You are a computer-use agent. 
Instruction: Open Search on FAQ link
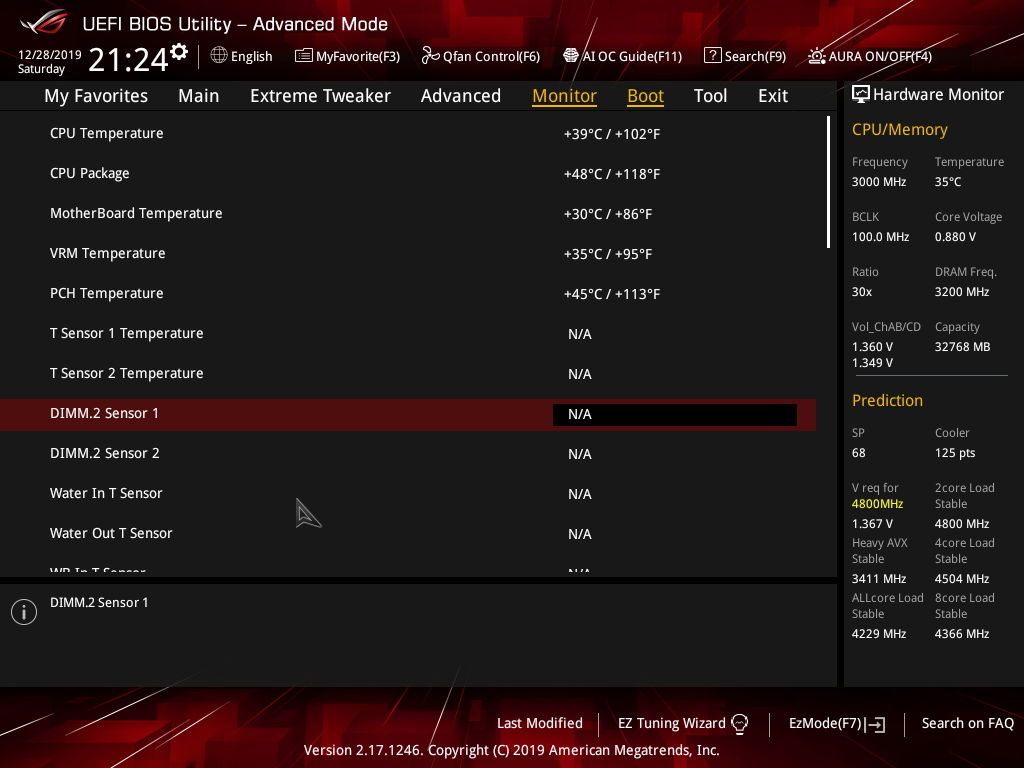pos(967,723)
